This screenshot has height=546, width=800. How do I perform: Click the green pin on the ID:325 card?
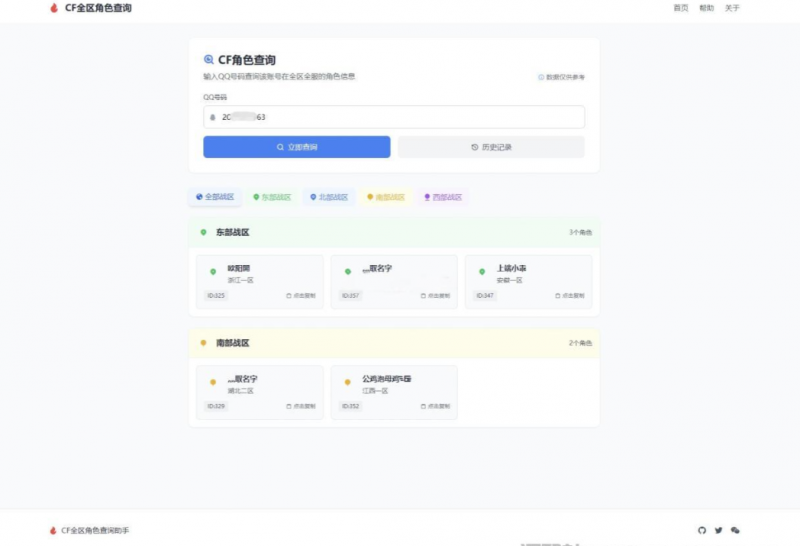click(213, 272)
